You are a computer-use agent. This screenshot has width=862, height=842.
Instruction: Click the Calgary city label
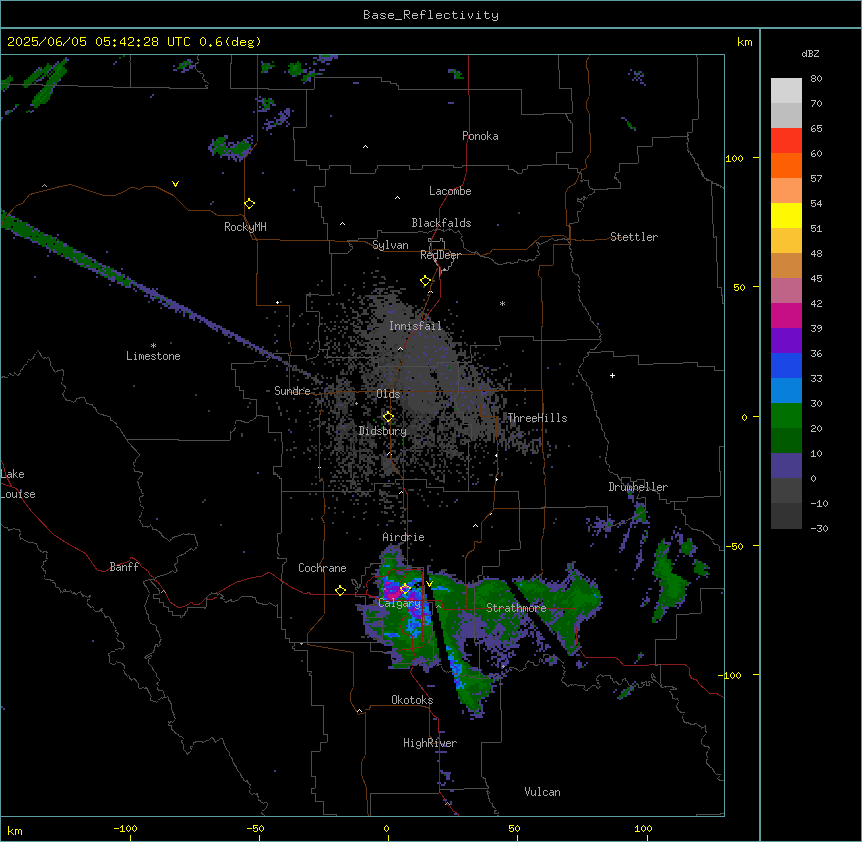pos(399,603)
